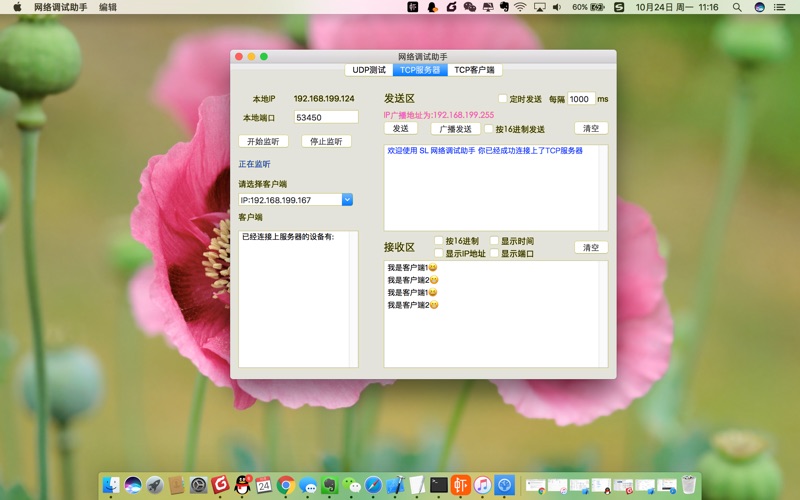The image size is (800, 500).
Task: Enable the 定时发送 checkbox
Action: pos(503,99)
